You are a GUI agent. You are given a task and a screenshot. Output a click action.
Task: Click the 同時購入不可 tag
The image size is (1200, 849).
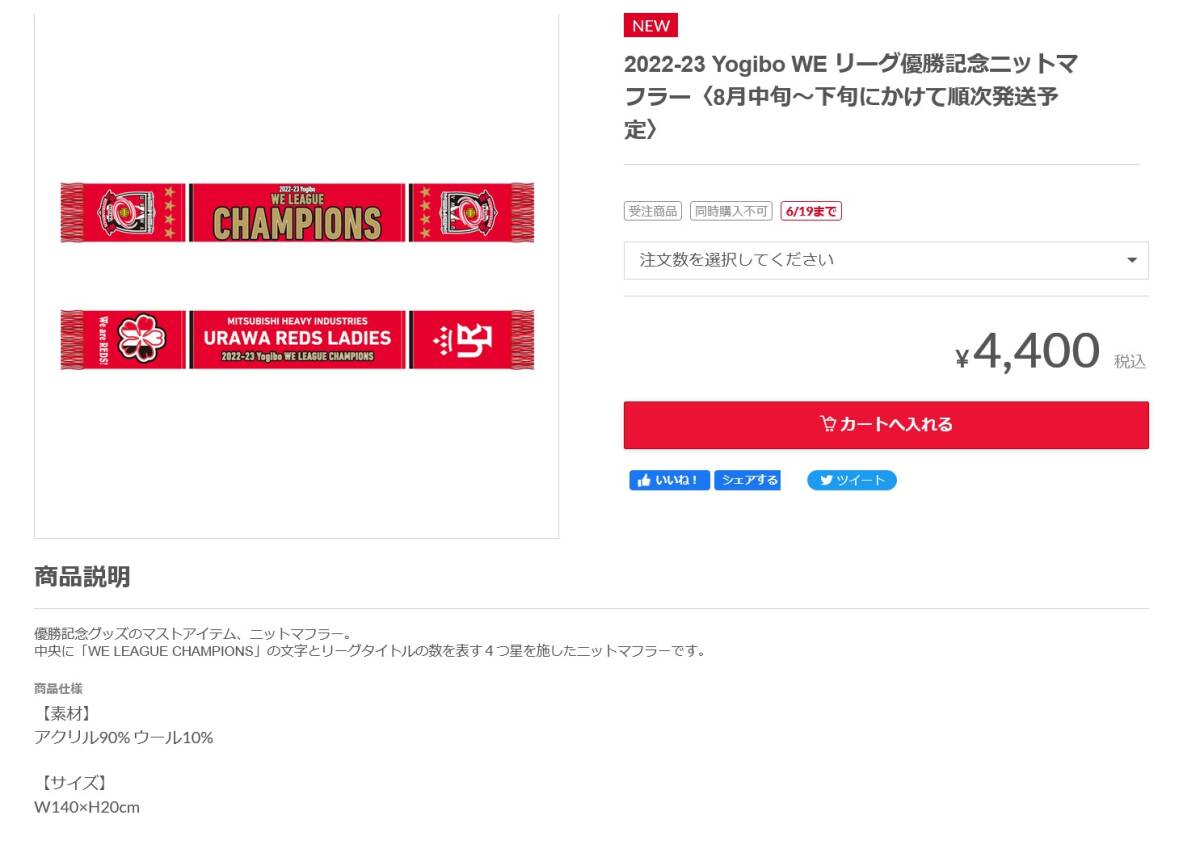point(731,211)
